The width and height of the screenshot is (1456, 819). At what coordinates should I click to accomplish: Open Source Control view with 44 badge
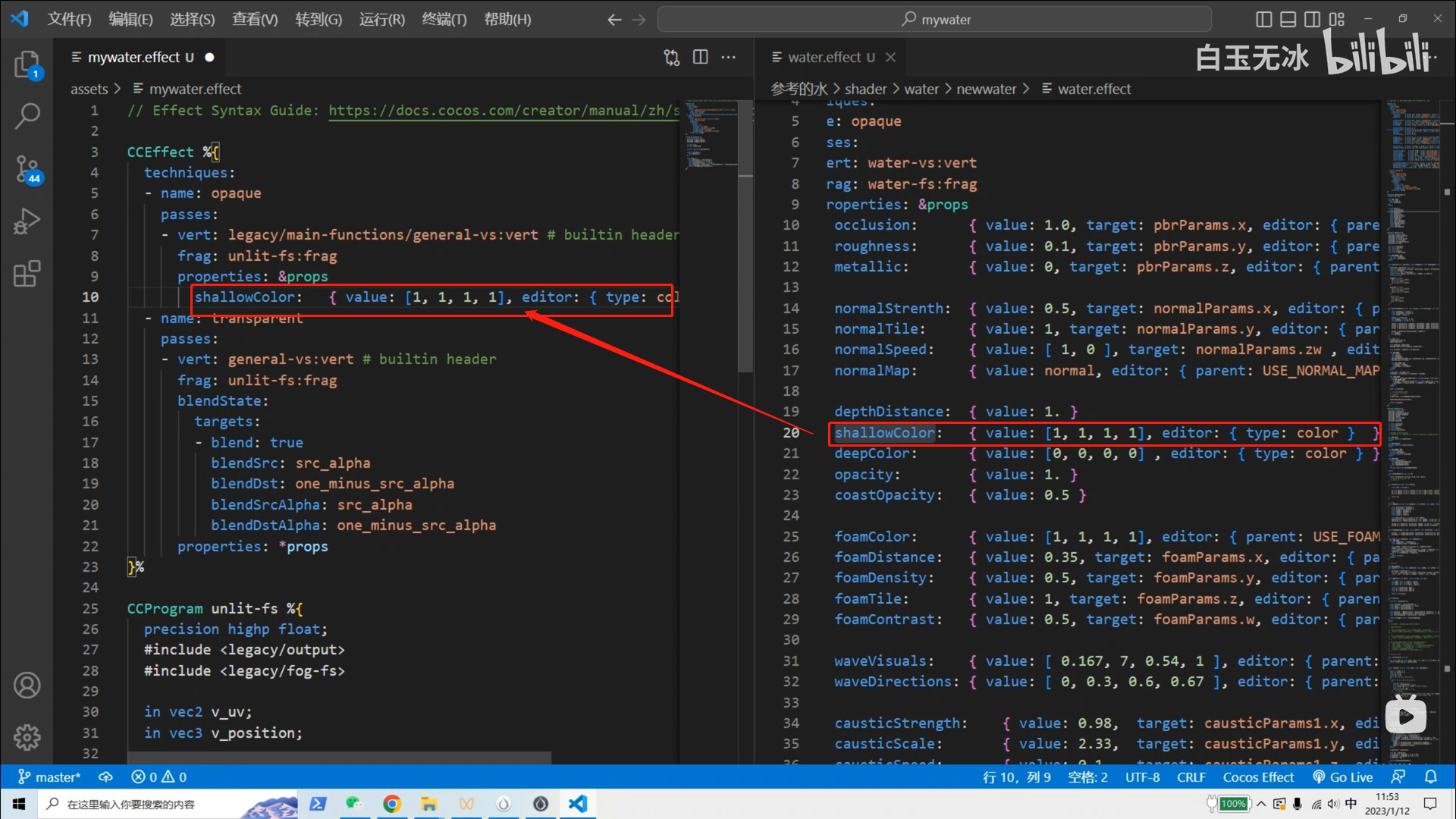click(x=27, y=169)
